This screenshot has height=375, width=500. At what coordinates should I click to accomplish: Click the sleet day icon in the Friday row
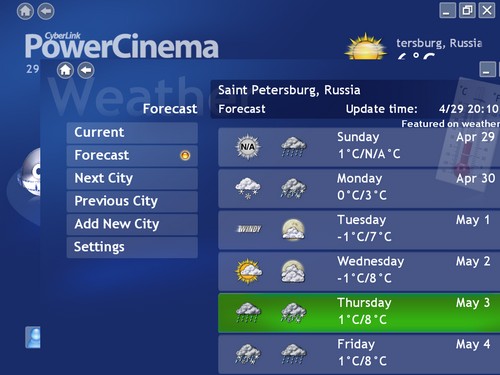pos(248,354)
